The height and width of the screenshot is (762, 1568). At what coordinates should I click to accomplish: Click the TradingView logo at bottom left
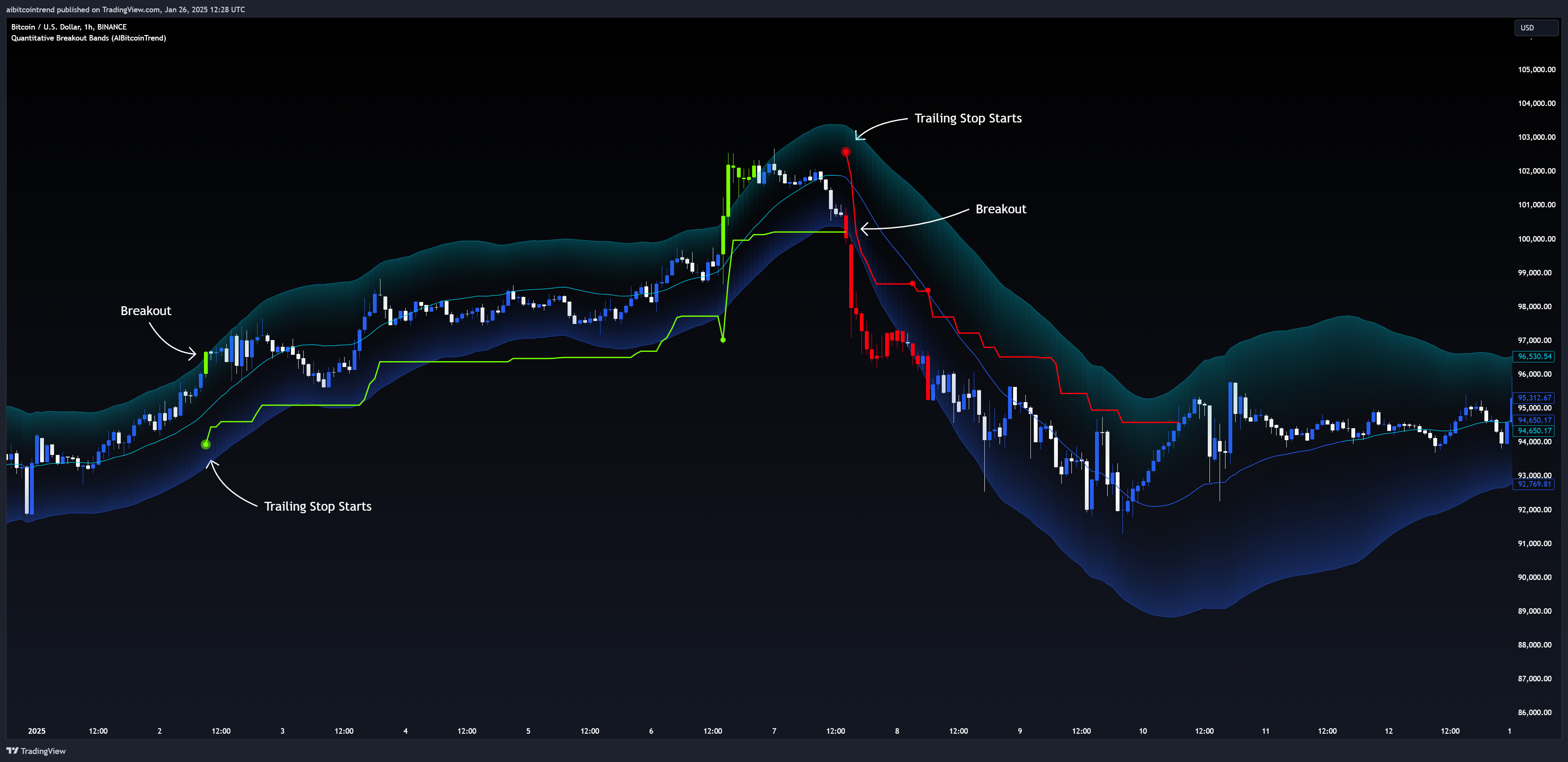pos(36,751)
